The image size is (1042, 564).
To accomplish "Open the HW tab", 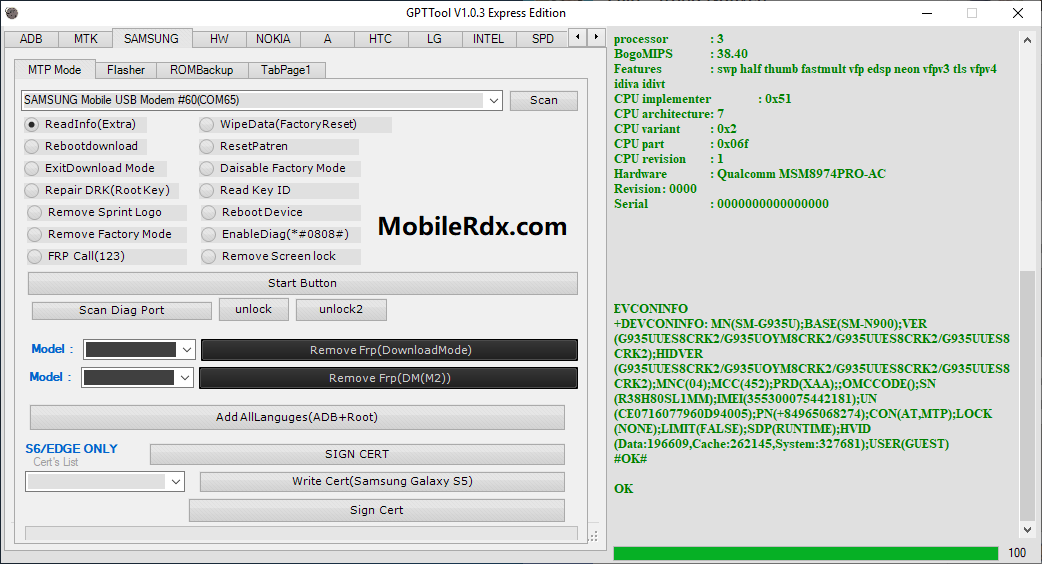I will (219, 39).
